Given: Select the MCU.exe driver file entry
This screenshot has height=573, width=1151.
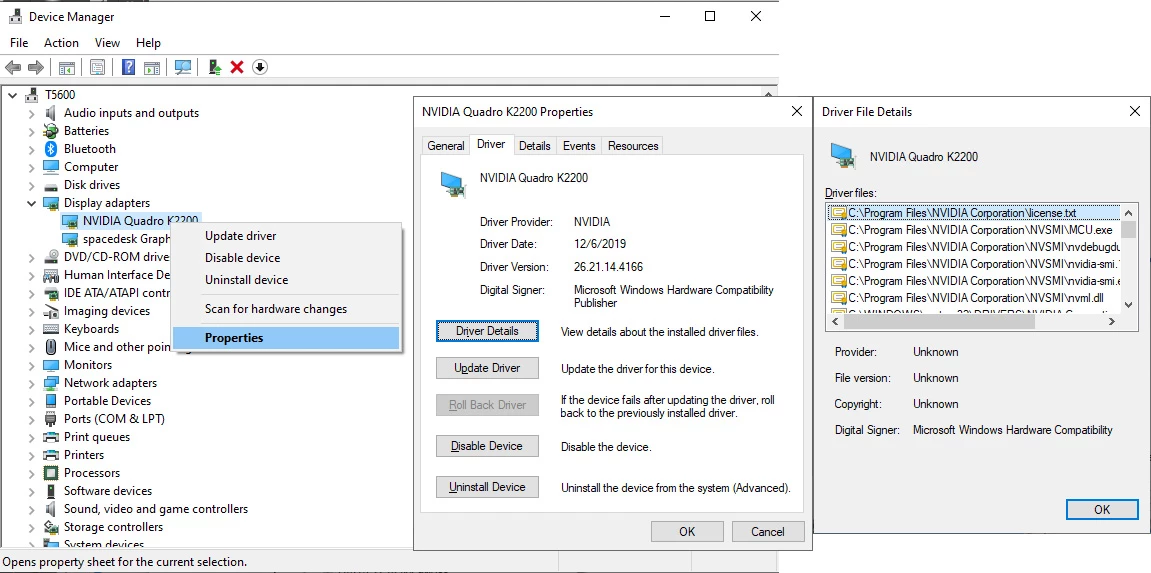Looking at the screenshot, I should 973,230.
